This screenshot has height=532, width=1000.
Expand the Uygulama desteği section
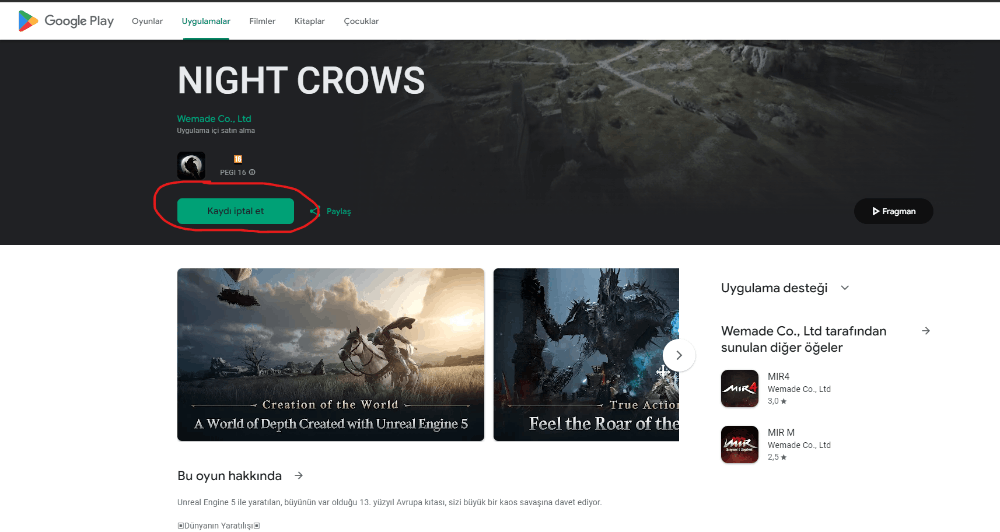[x=845, y=288]
